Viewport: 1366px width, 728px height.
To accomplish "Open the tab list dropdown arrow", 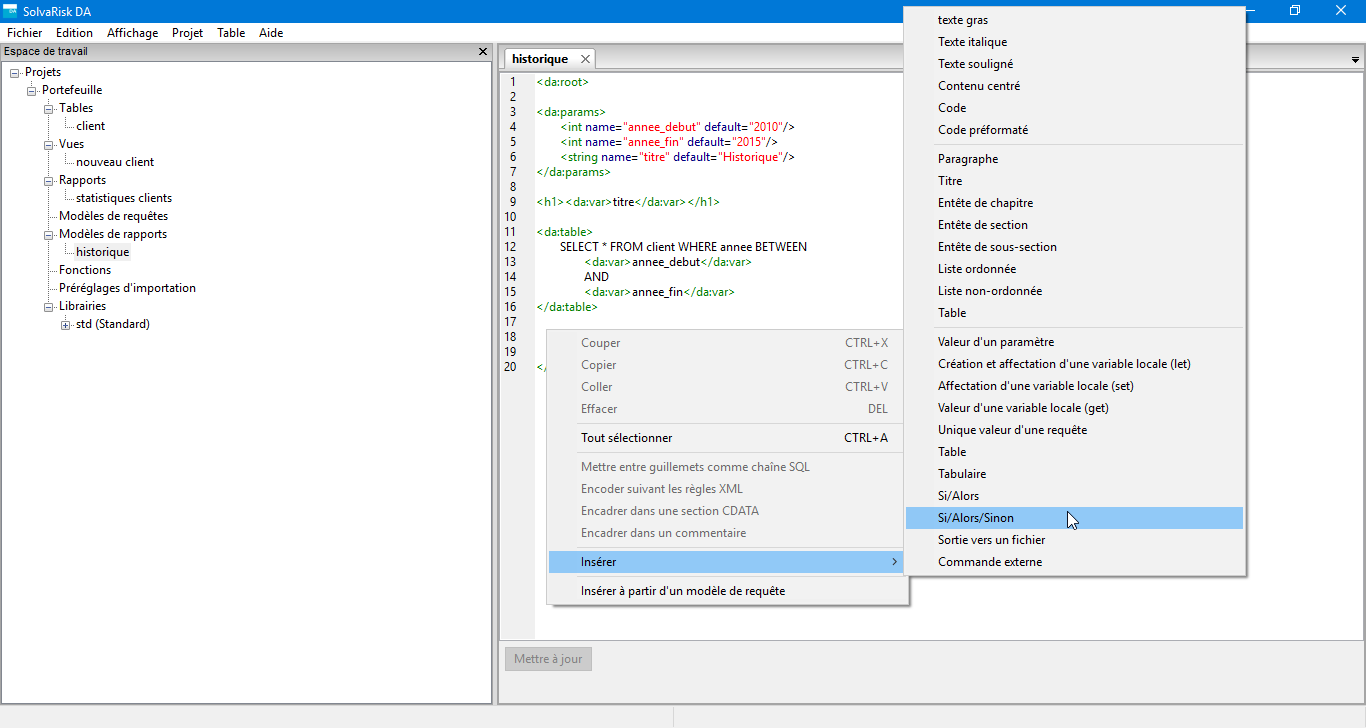I will click(x=1354, y=60).
